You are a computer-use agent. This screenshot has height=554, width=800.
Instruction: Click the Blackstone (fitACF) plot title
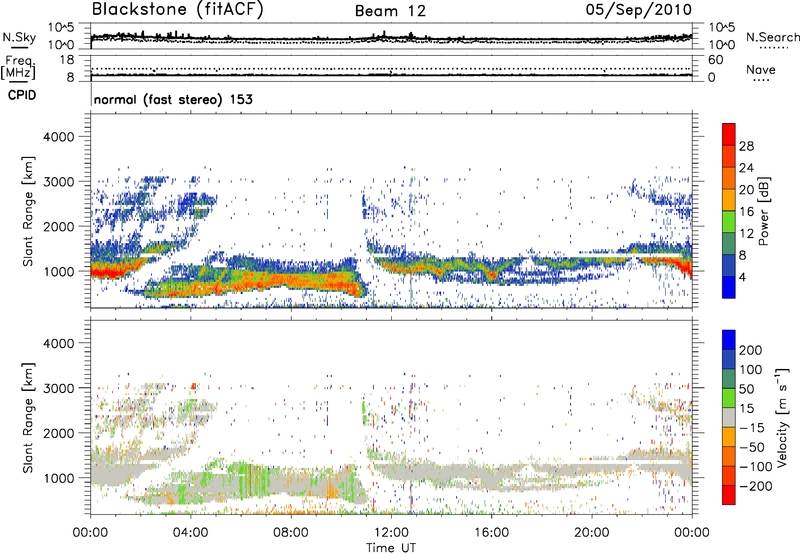(x=177, y=10)
